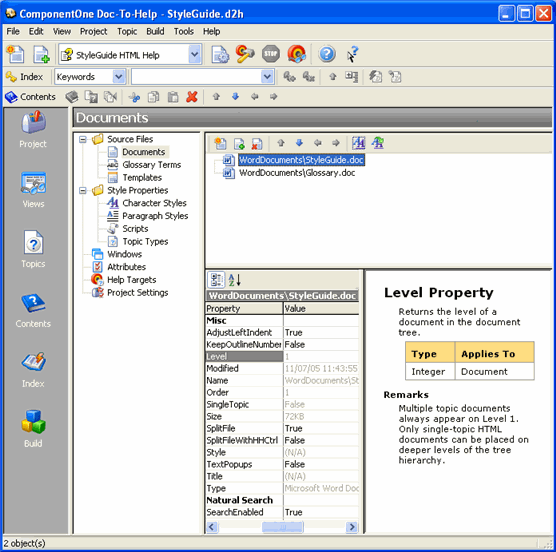Open the Project menu
The width and height of the screenshot is (556, 552).
[x=93, y=31]
